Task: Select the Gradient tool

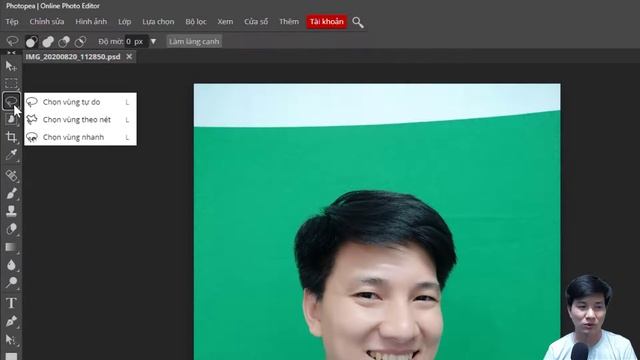Action: click(x=11, y=247)
